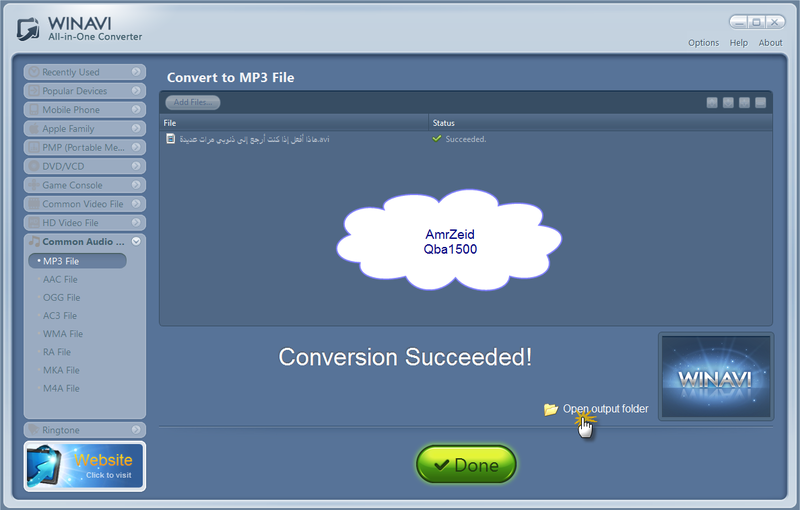The image size is (800, 510).
Task: Choose OGG File format
Action: click(61, 297)
